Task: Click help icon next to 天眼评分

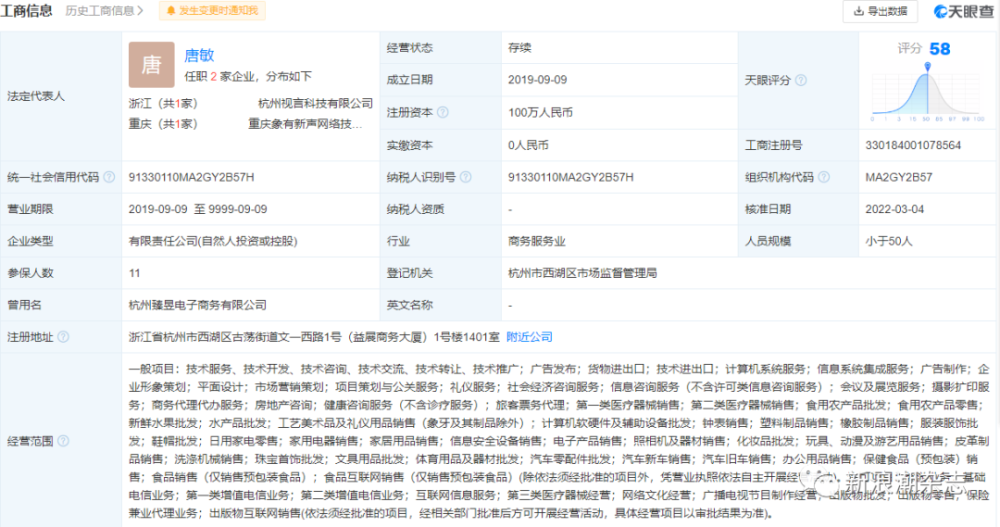Action: click(801, 80)
